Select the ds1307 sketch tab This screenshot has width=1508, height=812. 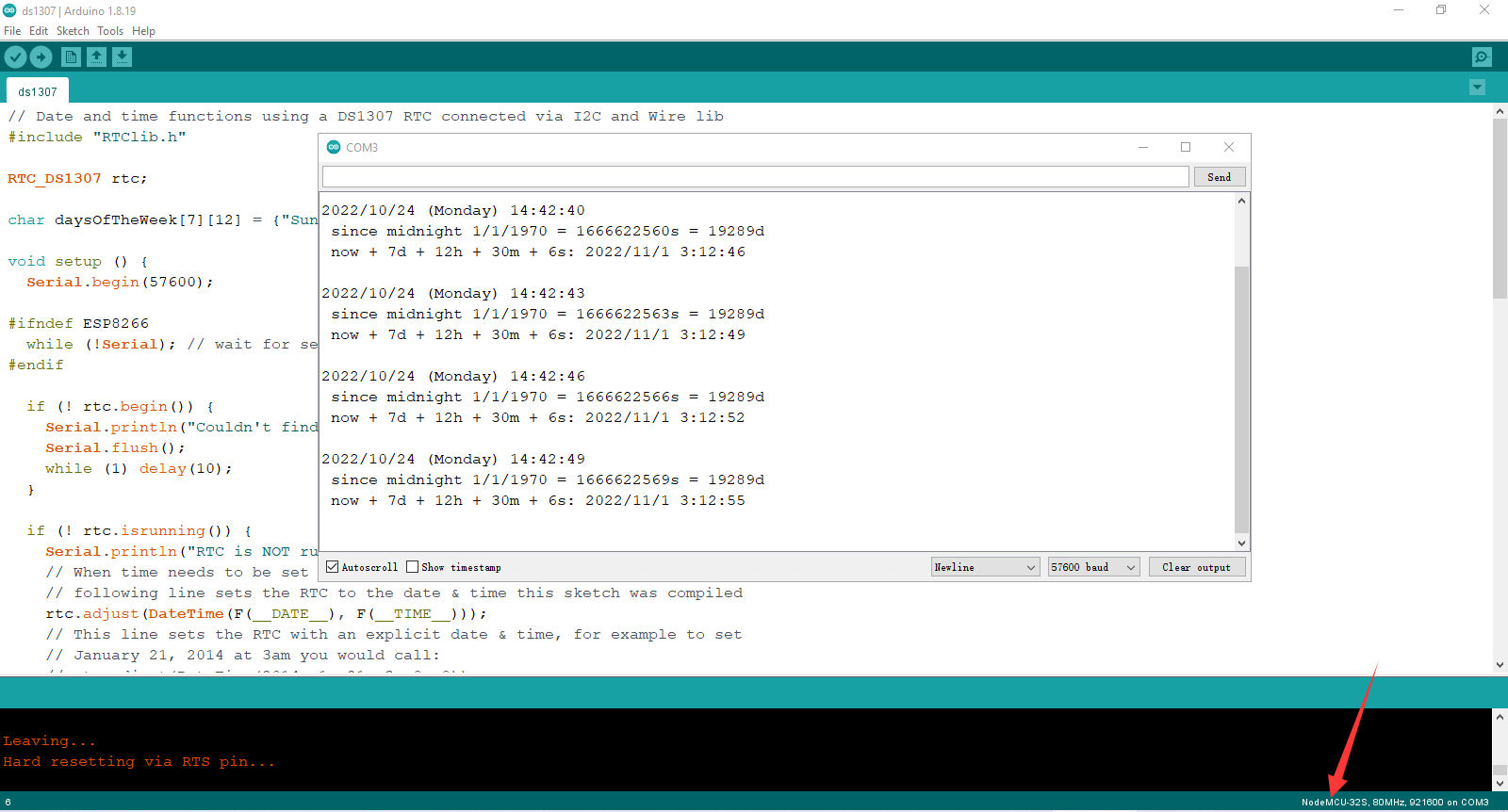[38, 91]
